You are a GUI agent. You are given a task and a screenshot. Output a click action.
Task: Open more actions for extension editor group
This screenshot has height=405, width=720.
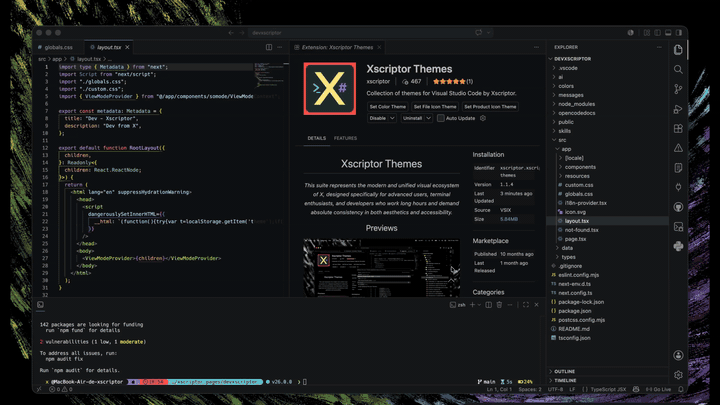tap(536, 47)
